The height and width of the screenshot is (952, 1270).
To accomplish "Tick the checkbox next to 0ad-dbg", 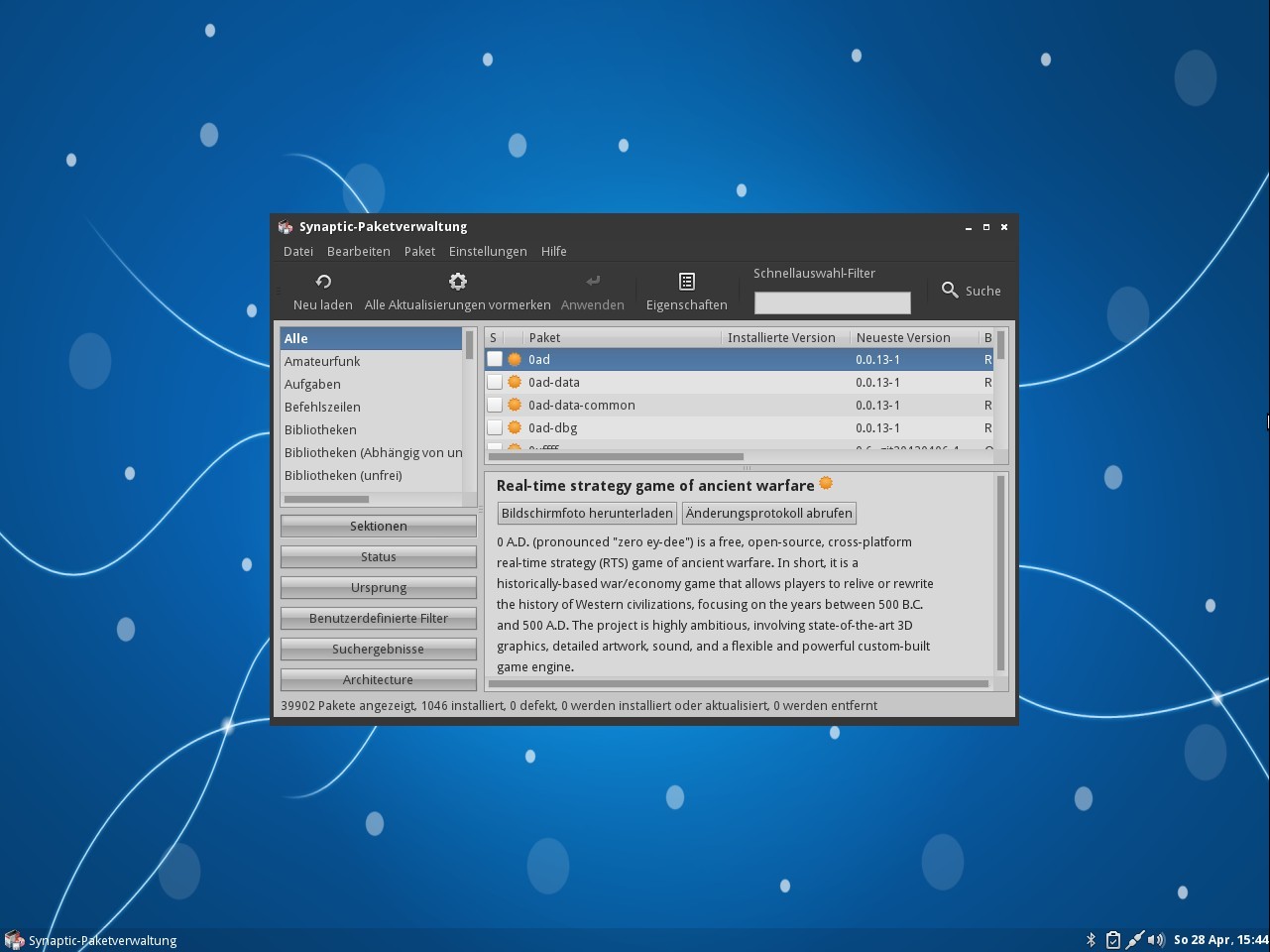I will (x=495, y=428).
